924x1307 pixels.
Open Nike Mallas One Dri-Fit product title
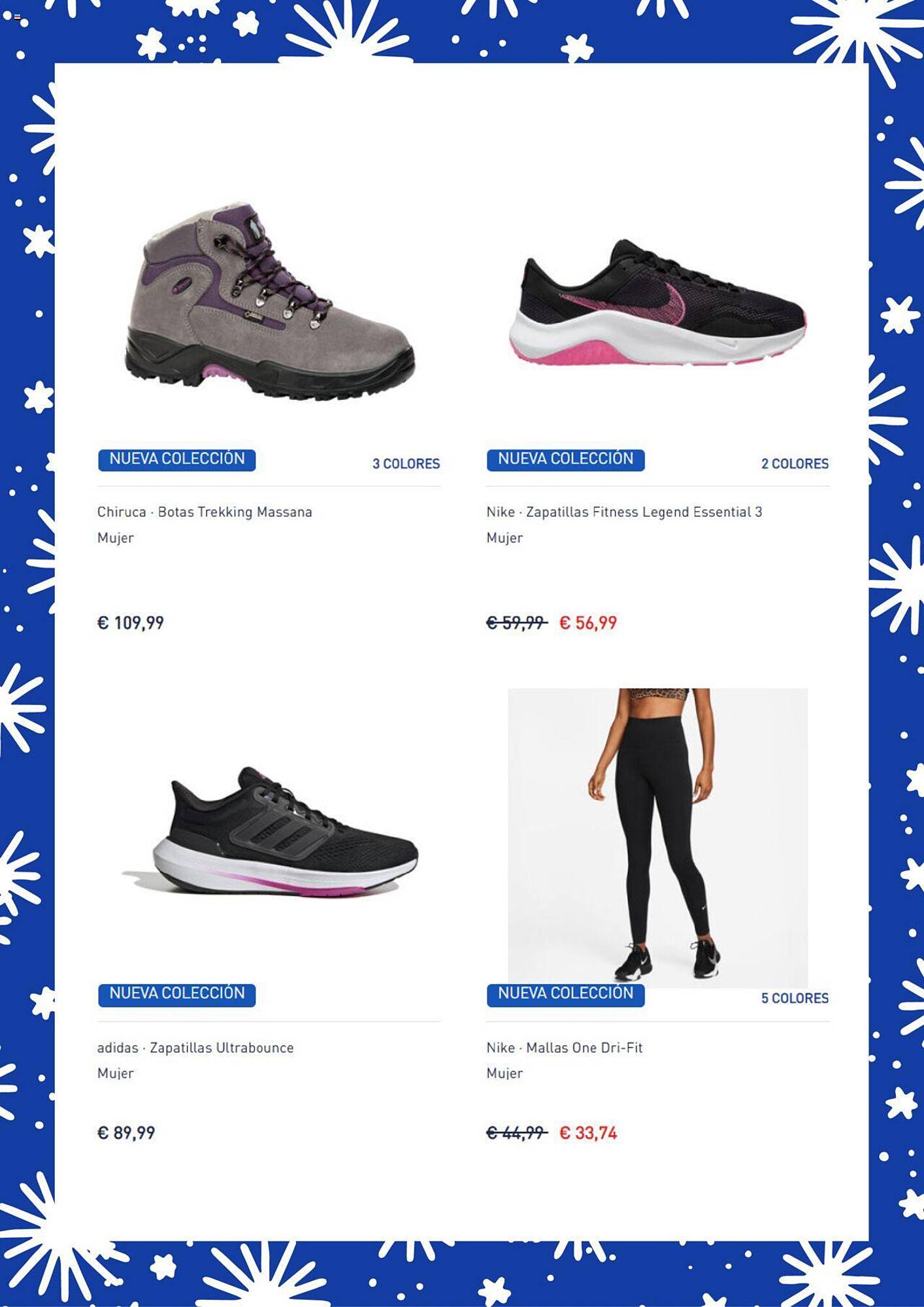pos(565,1048)
